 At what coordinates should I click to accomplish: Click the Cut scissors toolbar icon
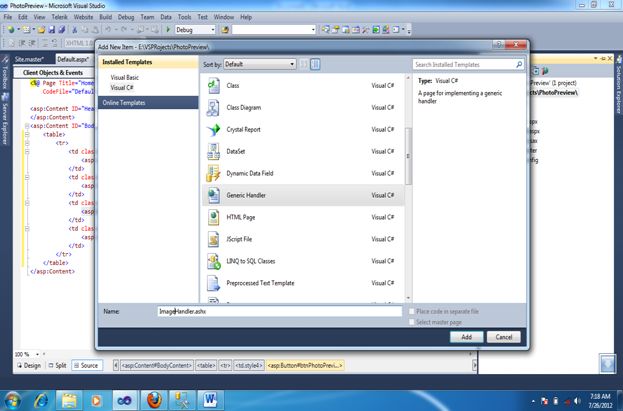[74, 30]
